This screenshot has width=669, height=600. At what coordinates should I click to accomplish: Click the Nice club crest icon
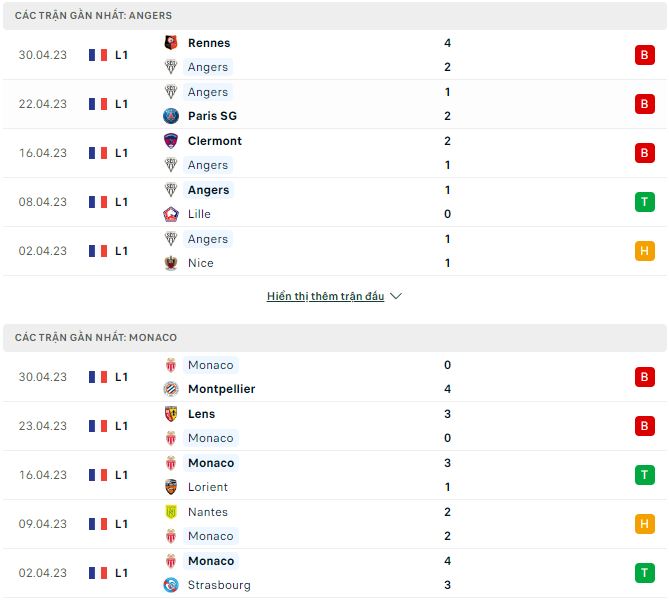170,263
